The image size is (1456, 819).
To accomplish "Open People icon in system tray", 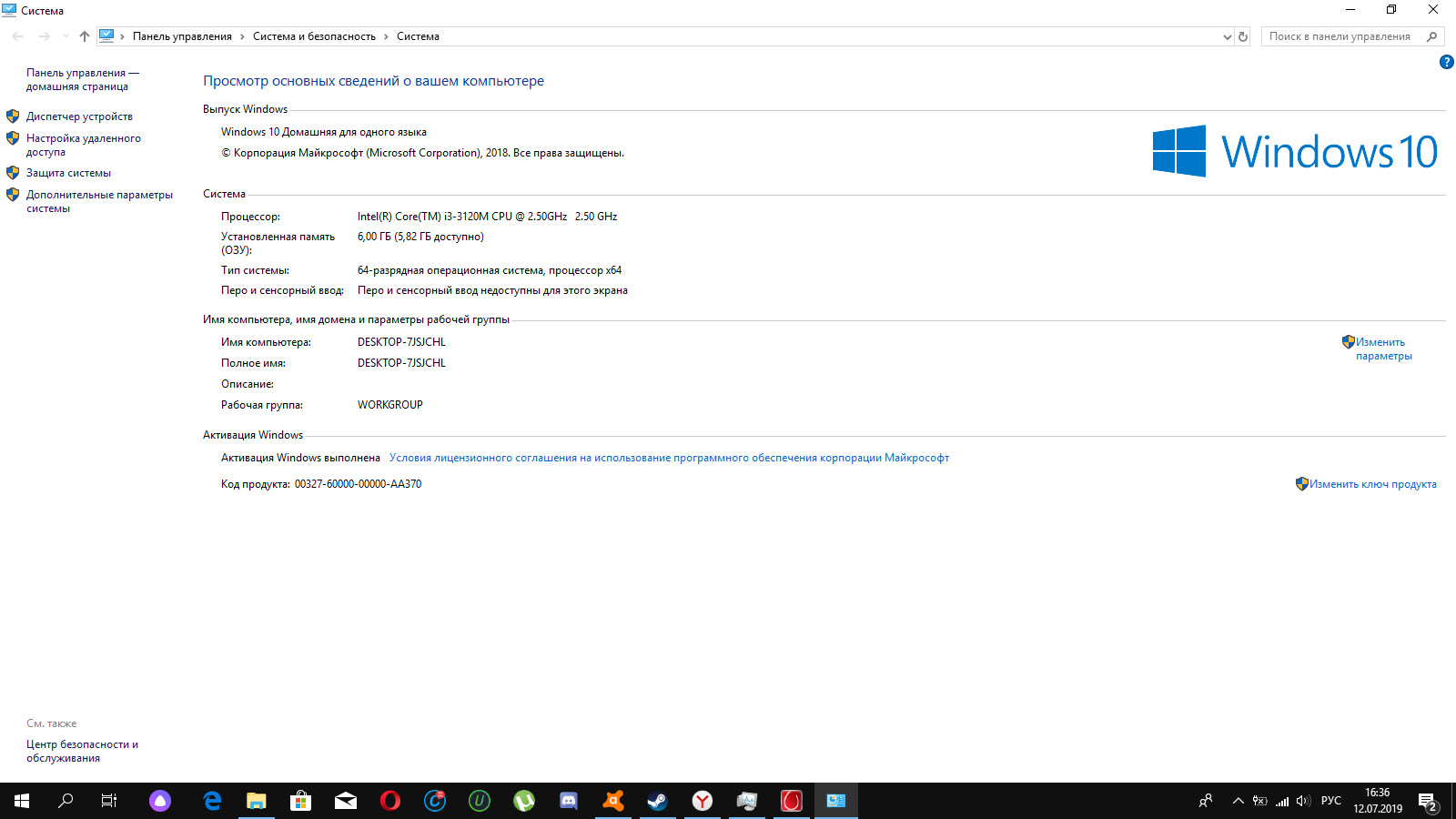I will coord(1206,801).
